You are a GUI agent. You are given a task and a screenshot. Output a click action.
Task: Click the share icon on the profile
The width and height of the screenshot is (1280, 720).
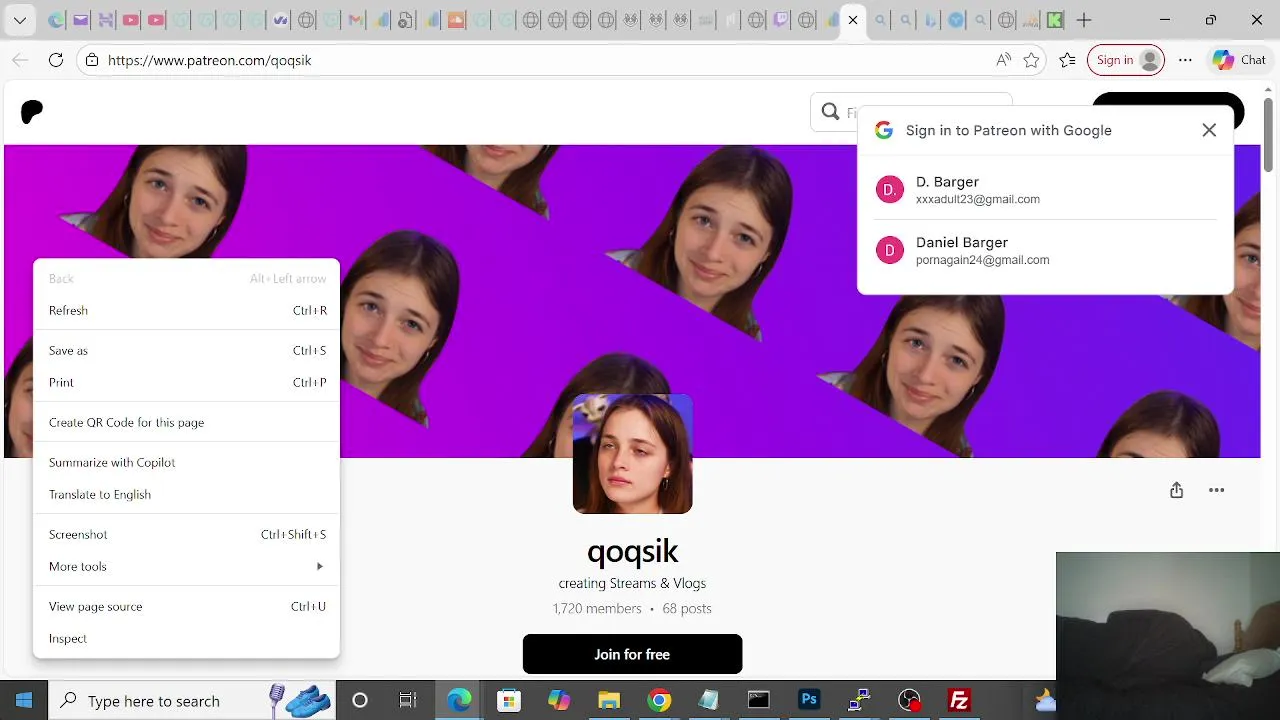click(x=1176, y=490)
